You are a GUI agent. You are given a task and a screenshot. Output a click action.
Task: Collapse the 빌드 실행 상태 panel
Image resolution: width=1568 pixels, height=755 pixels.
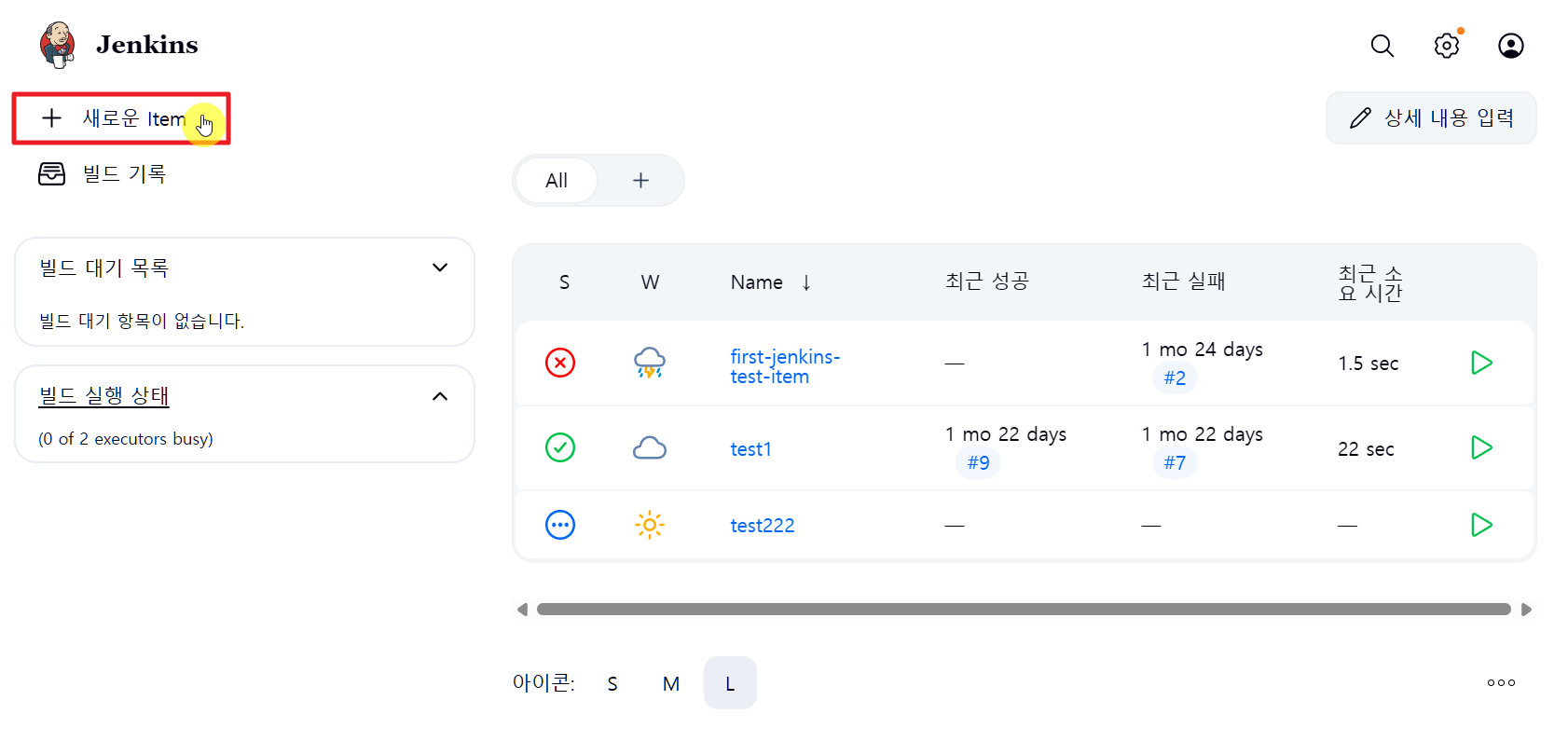click(440, 396)
